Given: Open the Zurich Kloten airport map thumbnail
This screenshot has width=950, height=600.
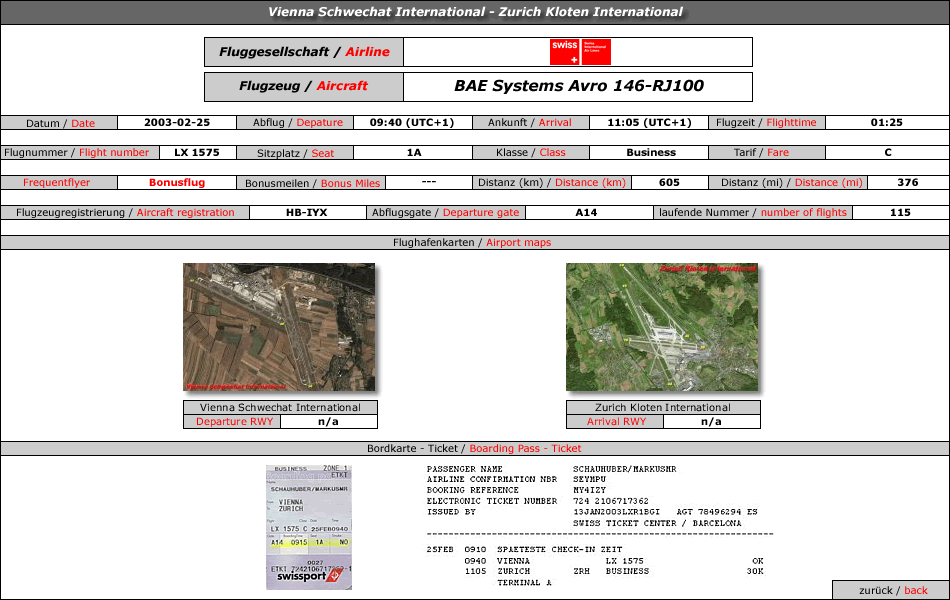Looking at the screenshot, I should [x=662, y=327].
